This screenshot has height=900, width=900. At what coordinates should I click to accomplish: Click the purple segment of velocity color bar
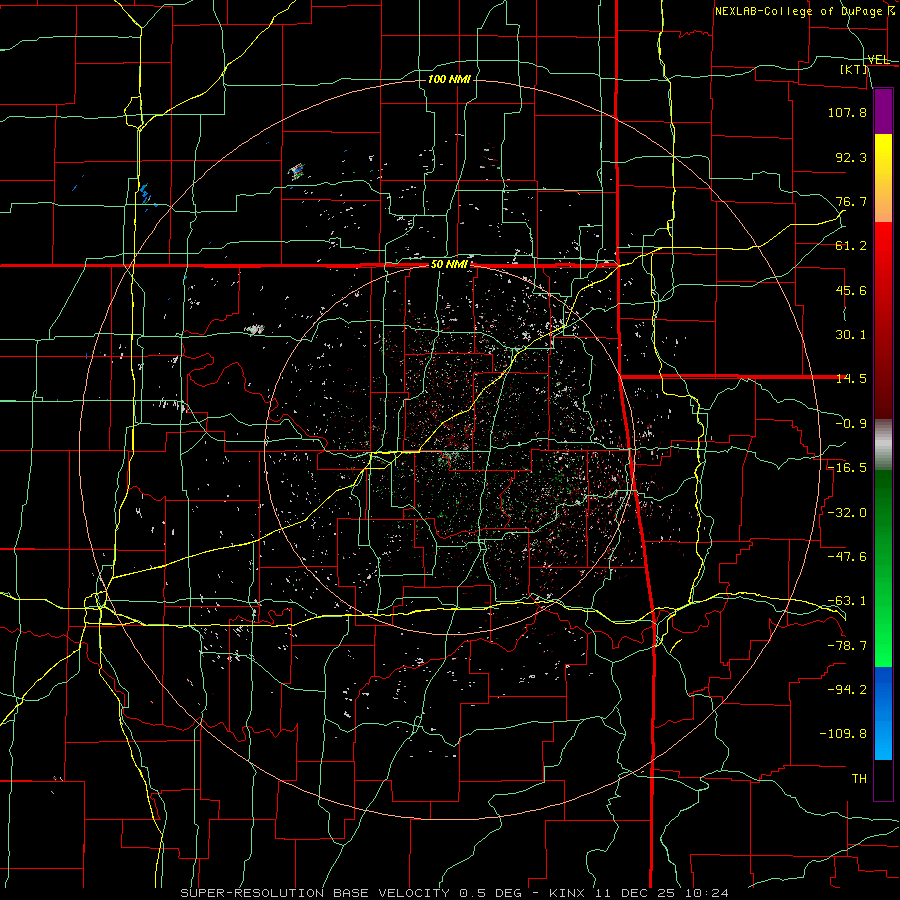[883, 111]
